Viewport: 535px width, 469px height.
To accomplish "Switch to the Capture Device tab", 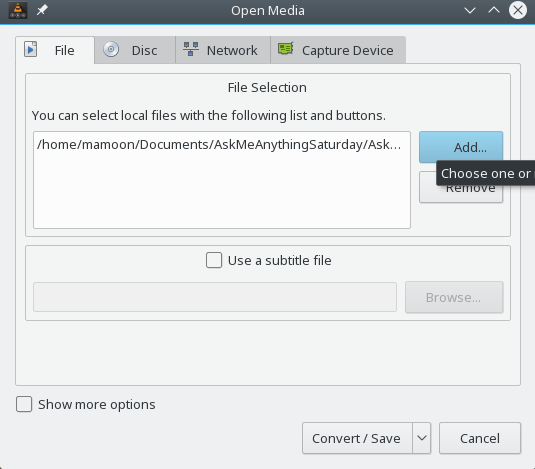I will point(338,50).
